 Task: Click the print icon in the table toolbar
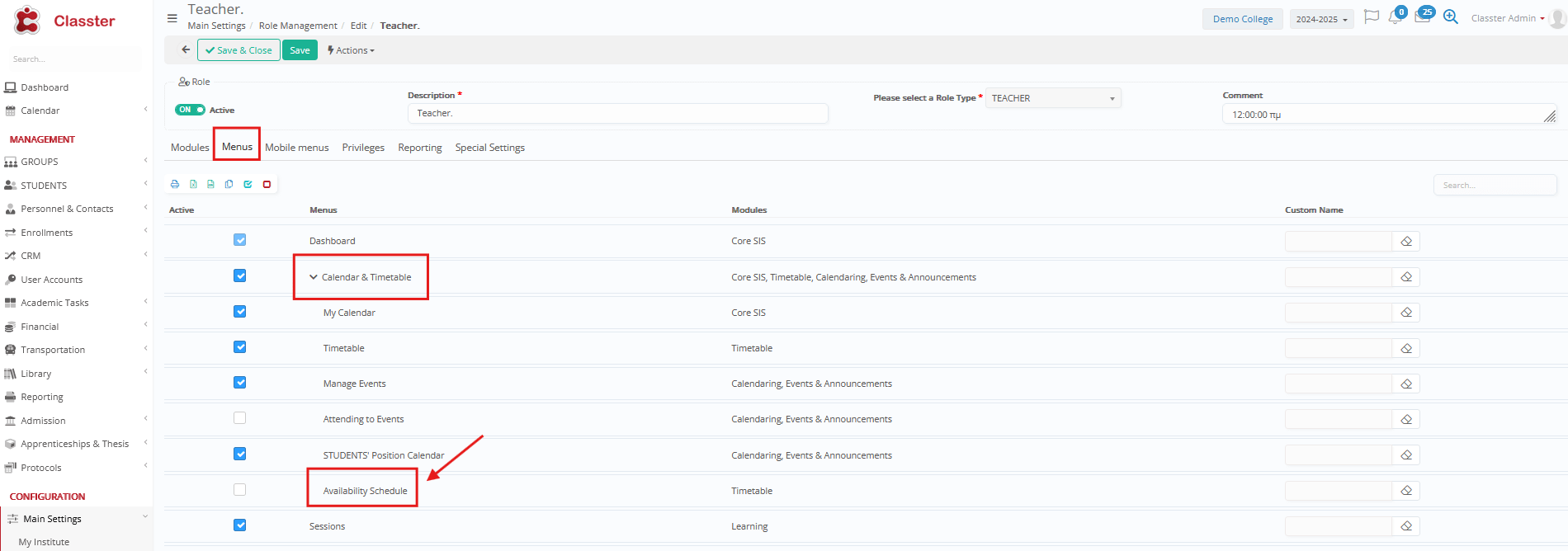[x=175, y=184]
